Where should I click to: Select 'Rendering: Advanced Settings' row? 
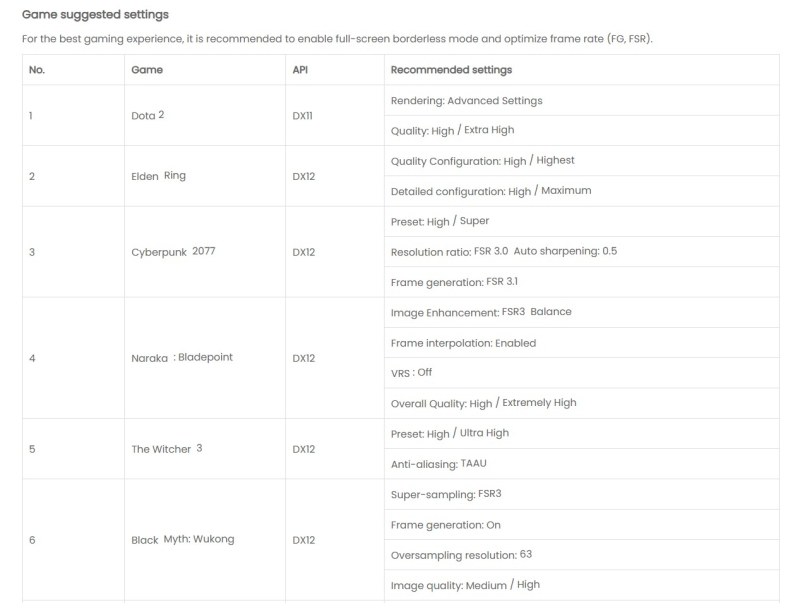coord(582,100)
